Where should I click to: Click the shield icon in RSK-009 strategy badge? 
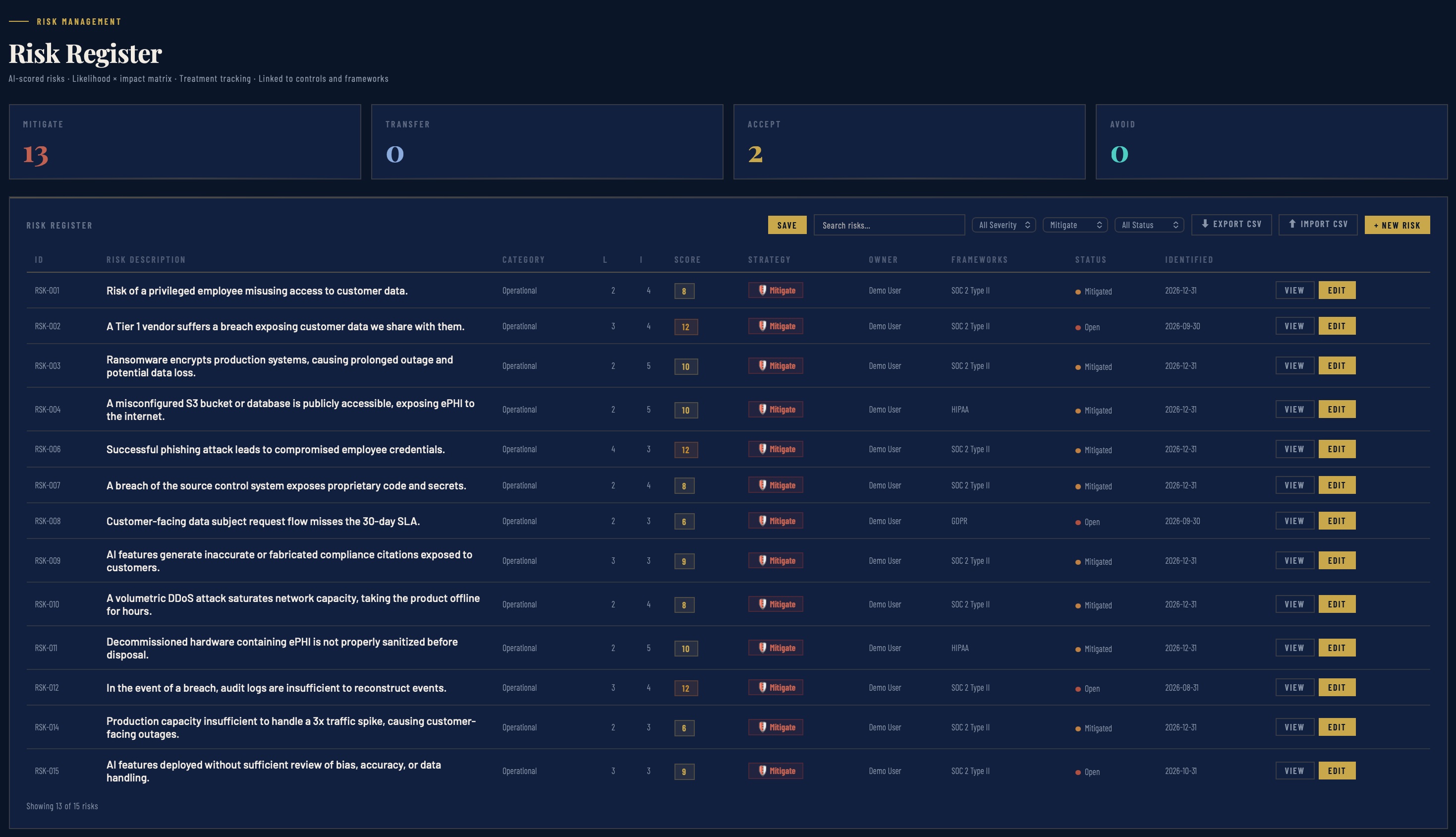[x=762, y=560]
